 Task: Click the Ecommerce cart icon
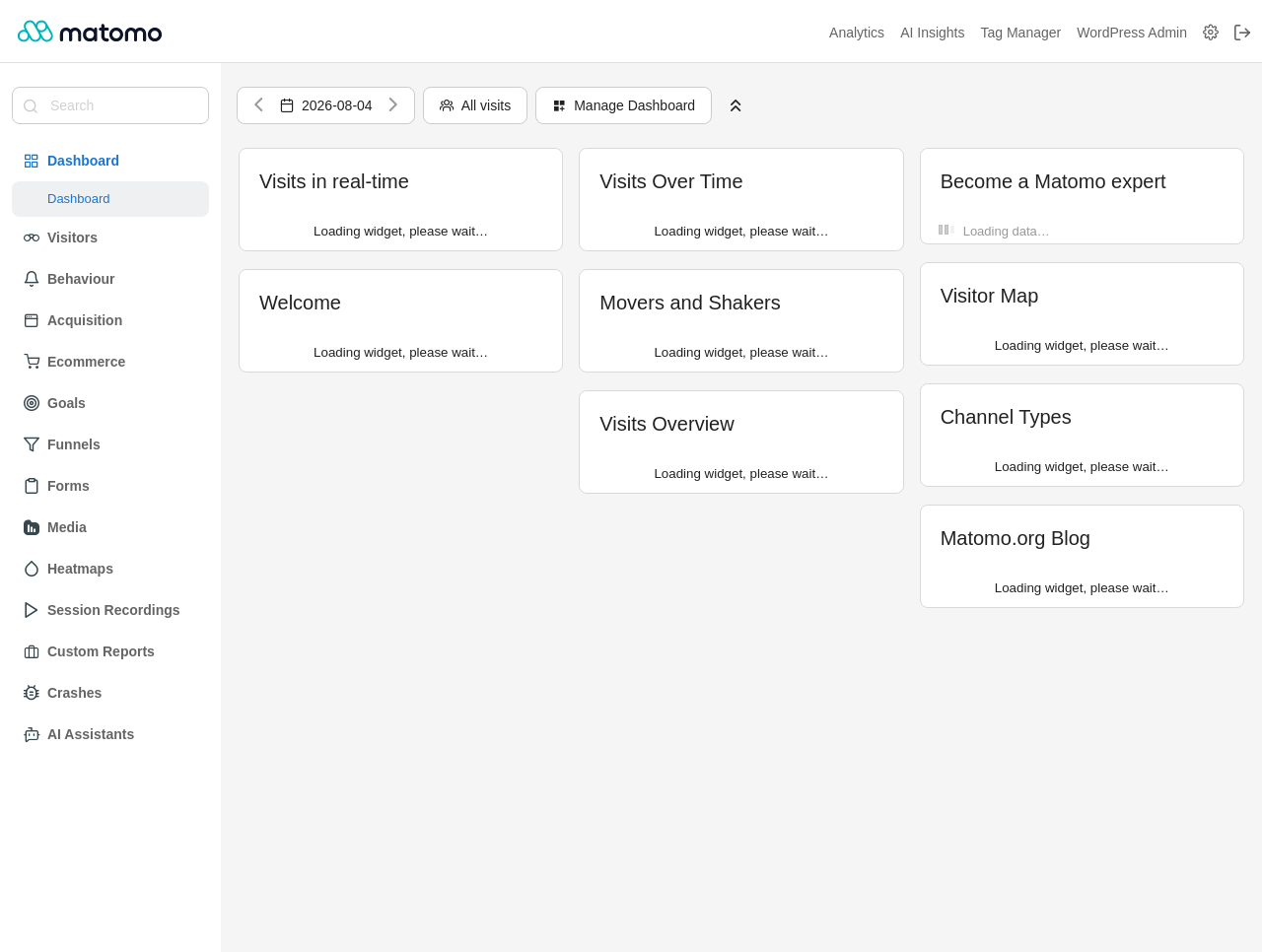coord(32,362)
